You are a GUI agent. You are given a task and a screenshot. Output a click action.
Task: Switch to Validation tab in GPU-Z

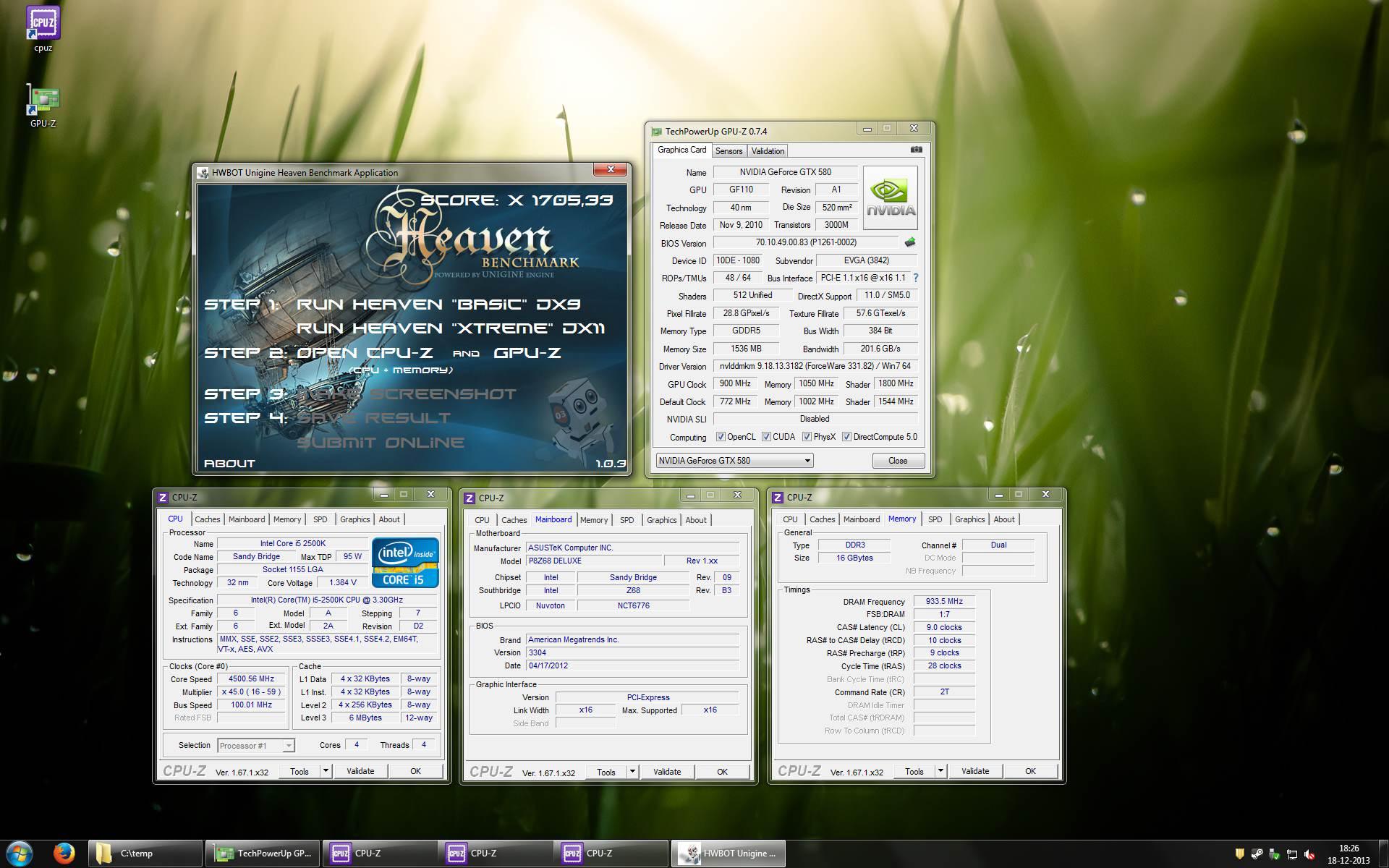(768, 151)
